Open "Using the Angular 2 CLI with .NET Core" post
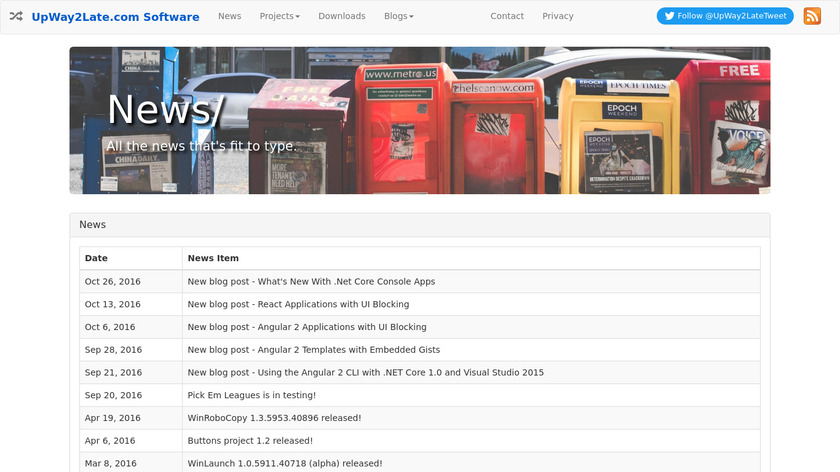Image resolution: width=840 pixels, height=472 pixels. pos(365,372)
